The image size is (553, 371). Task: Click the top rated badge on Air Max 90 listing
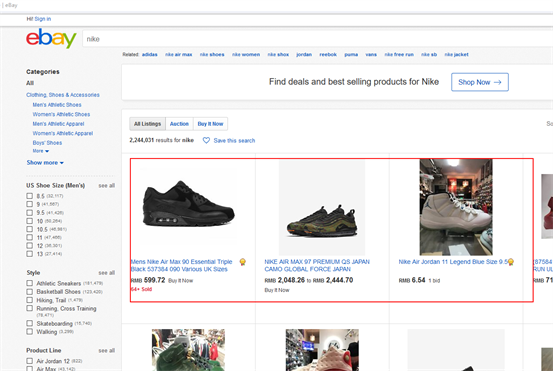[243, 262]
